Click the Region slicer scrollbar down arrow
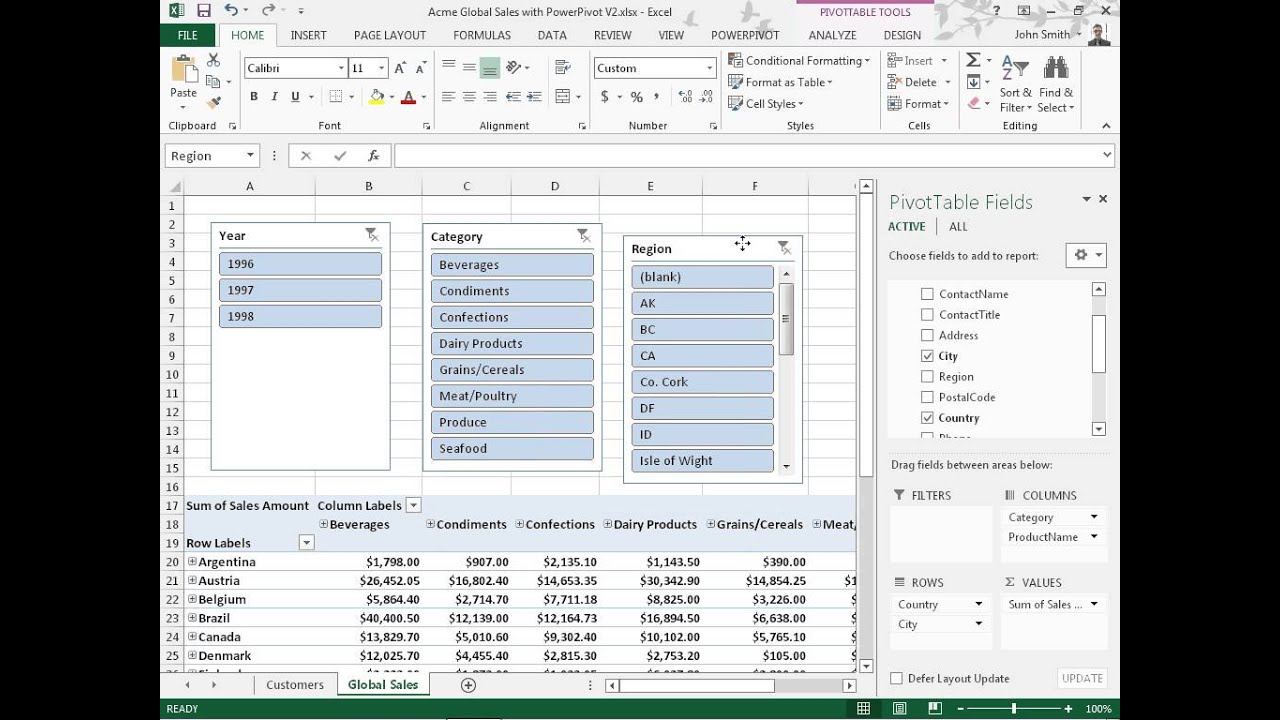This screenshot has width=1280, height=720. pyautogui.click(x=786, y=467)
